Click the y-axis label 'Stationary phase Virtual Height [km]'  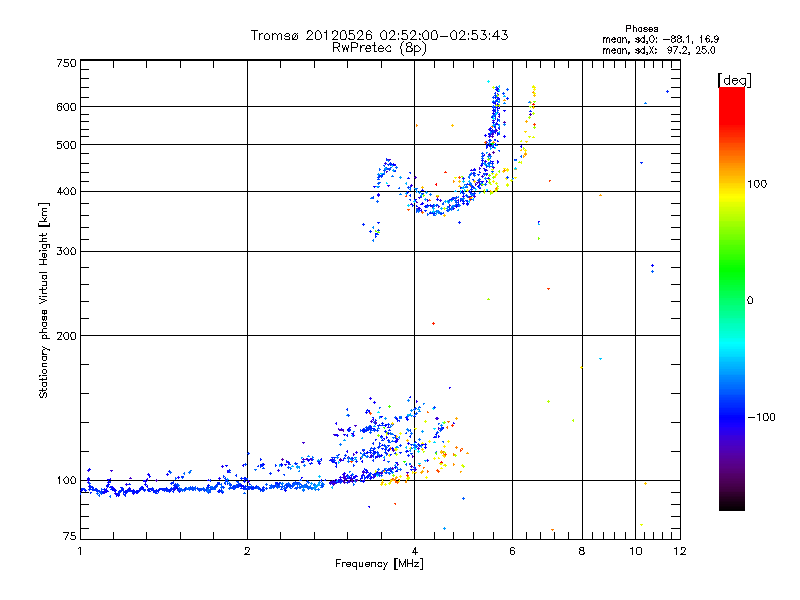pos(43,300)
